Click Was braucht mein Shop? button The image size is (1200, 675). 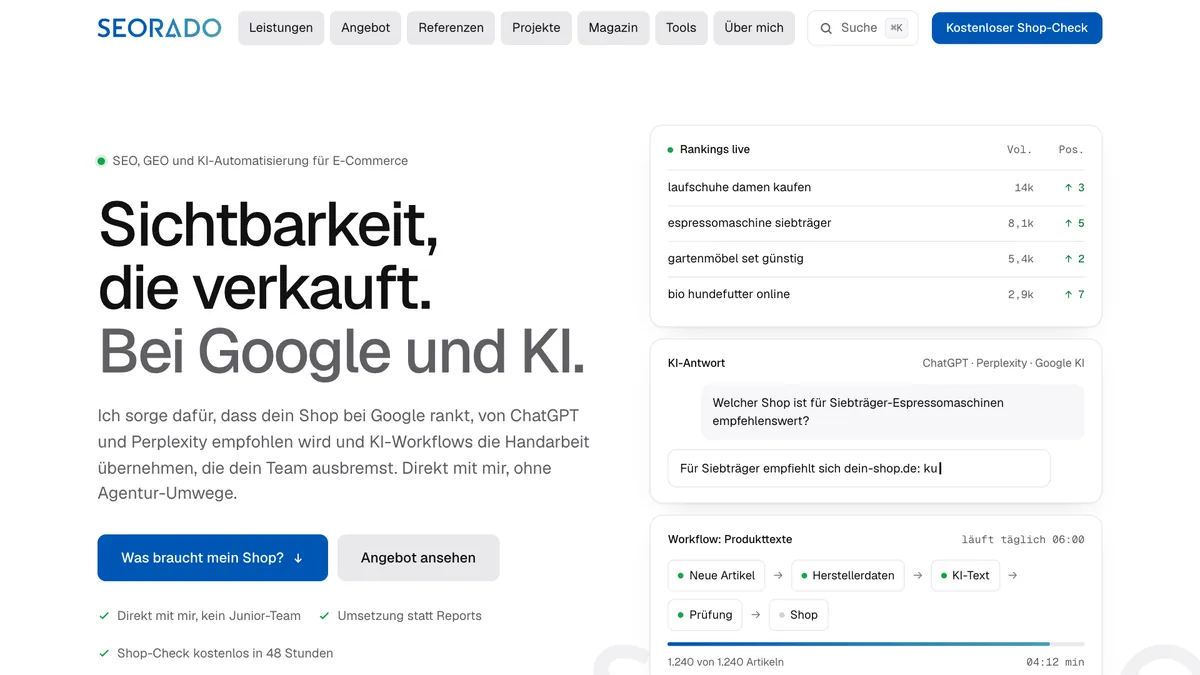pos(212,558)
